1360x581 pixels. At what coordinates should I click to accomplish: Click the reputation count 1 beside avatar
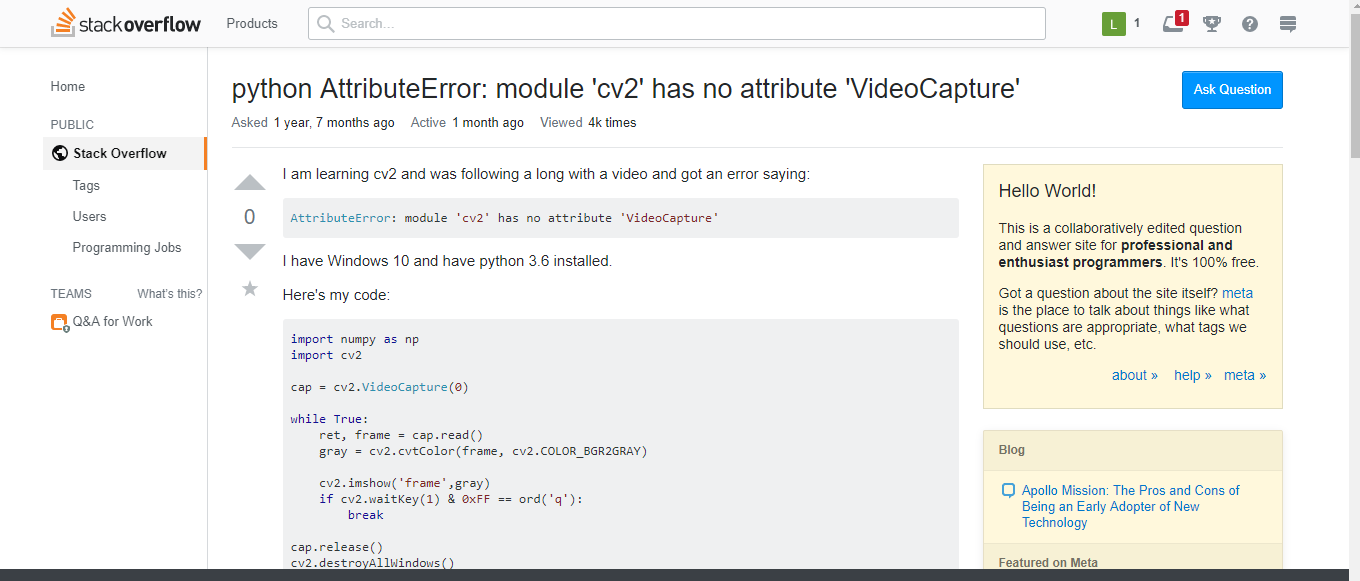[1137, 22]
